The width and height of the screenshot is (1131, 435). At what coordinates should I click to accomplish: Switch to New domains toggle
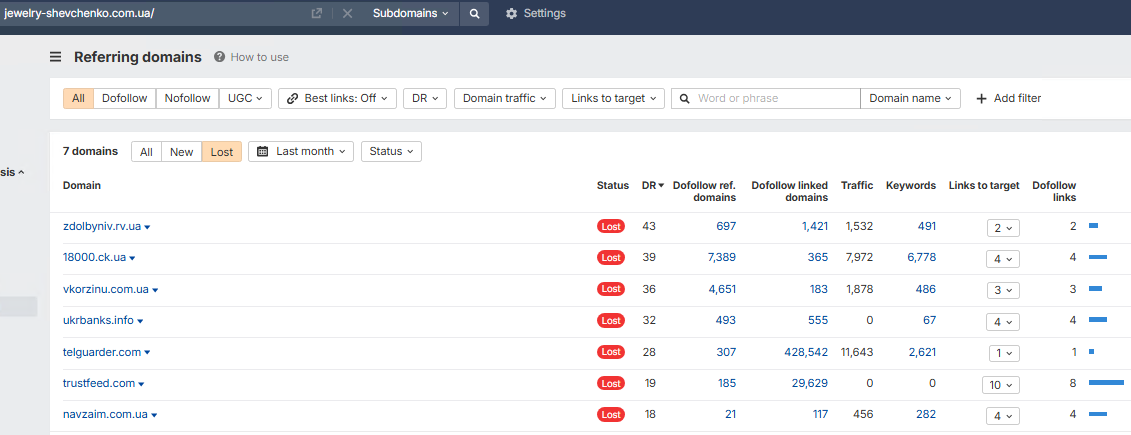click(x=181, y=152)
